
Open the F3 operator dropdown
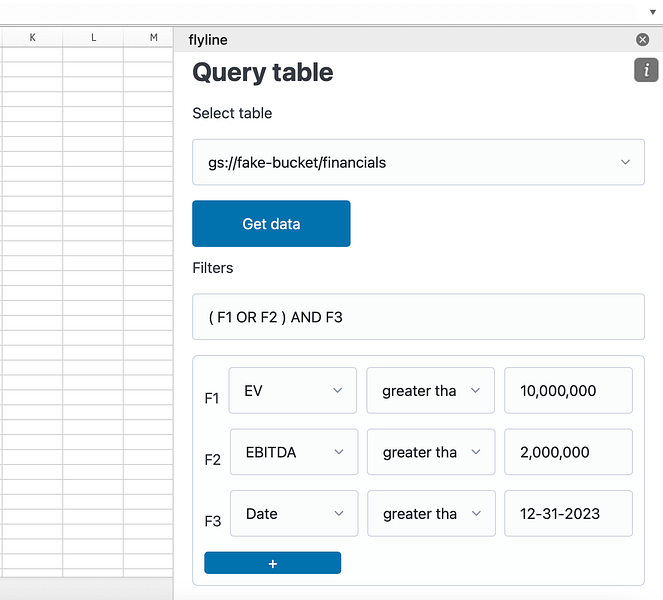click(430, 514)
